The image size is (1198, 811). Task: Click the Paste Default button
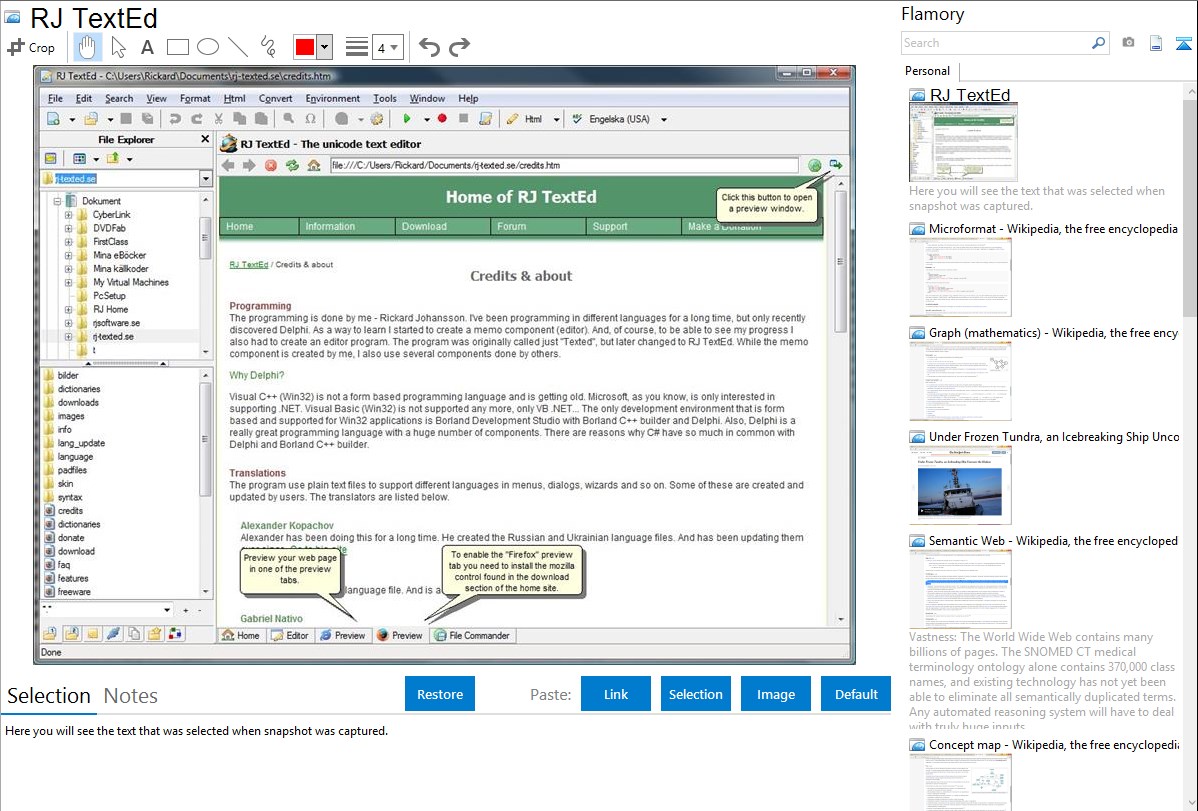point(856,694)
